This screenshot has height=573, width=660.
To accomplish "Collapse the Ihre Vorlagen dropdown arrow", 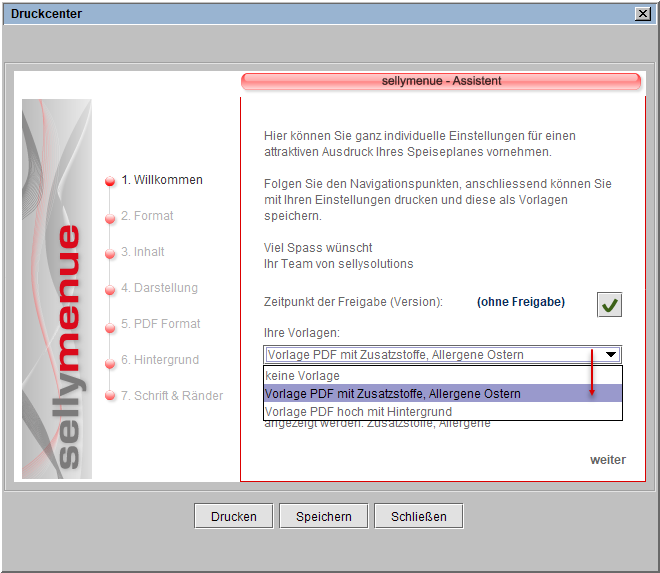I will [x=610, y=354].
